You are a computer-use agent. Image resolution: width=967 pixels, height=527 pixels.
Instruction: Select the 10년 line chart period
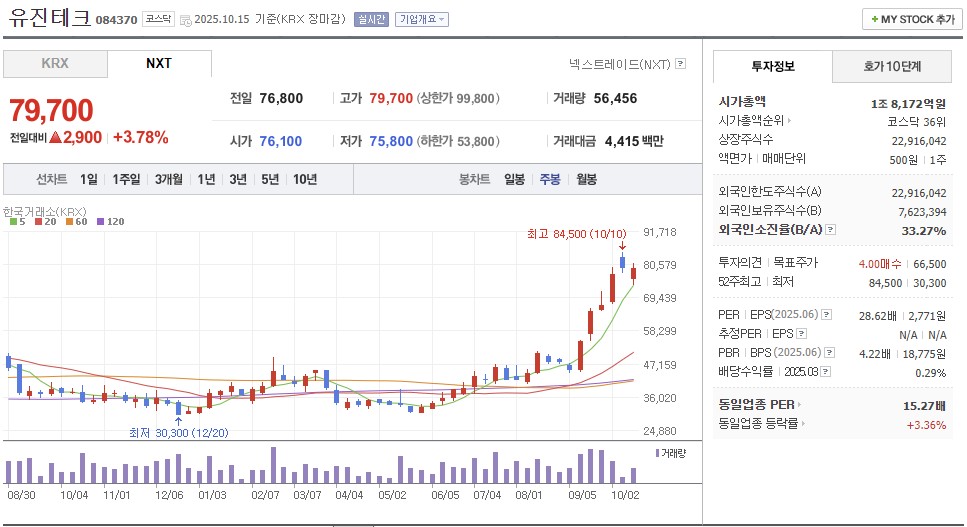click(x=305, y=179)
